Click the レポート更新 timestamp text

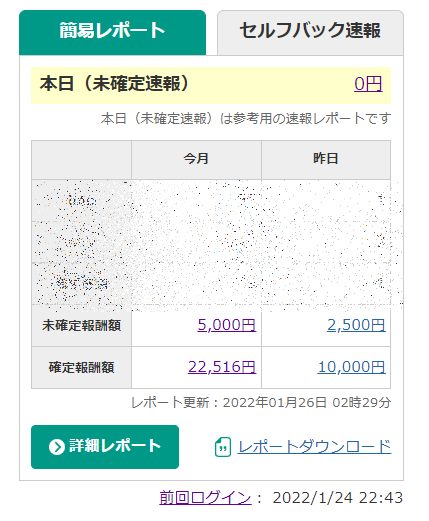coord(261,403)
